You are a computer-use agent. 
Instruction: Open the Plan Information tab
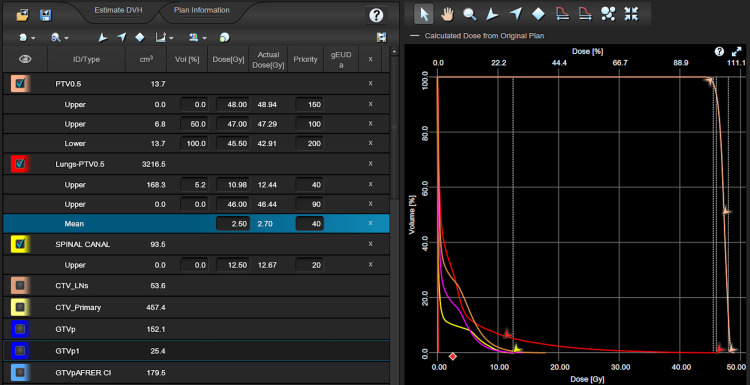pyautogui.click(x=201, y=10)
